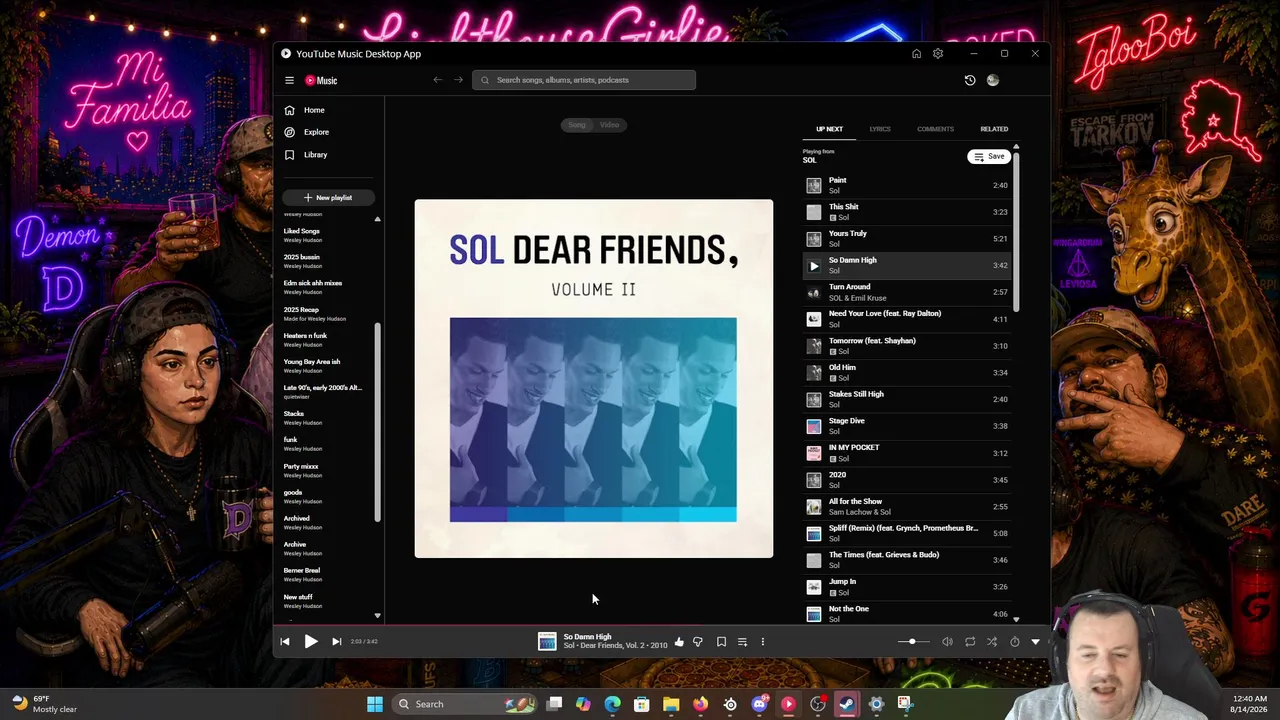Select the IN MY POCKET queue item
The image size is (1280, 720).
[x=906, y=453]
